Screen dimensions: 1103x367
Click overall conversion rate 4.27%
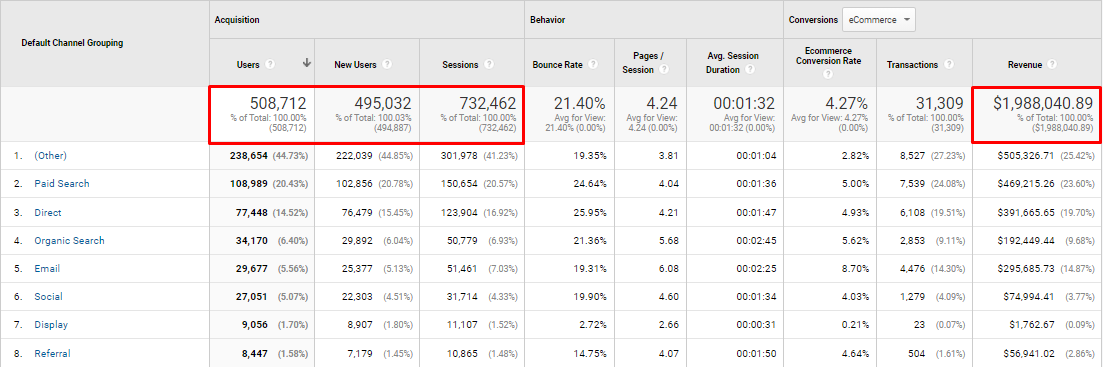coord(846,104)
